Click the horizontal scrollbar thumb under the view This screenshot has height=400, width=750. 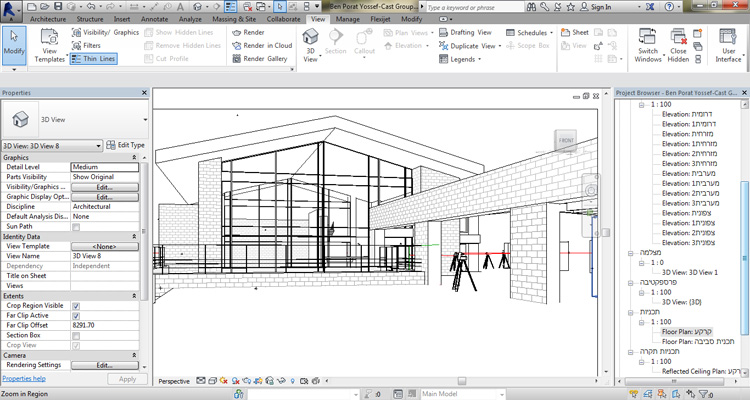click(462, 381)
